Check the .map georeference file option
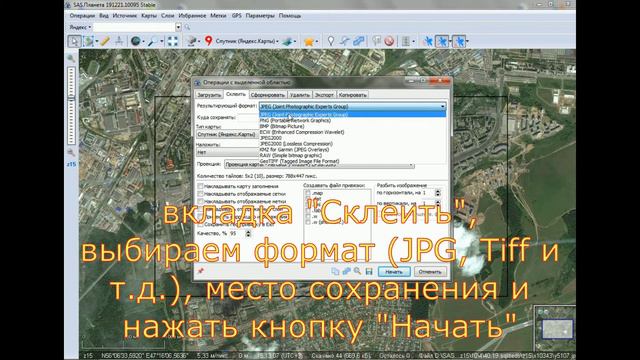Image resolution: width=640 pixels, height=360 pixels. pos(308,193)
